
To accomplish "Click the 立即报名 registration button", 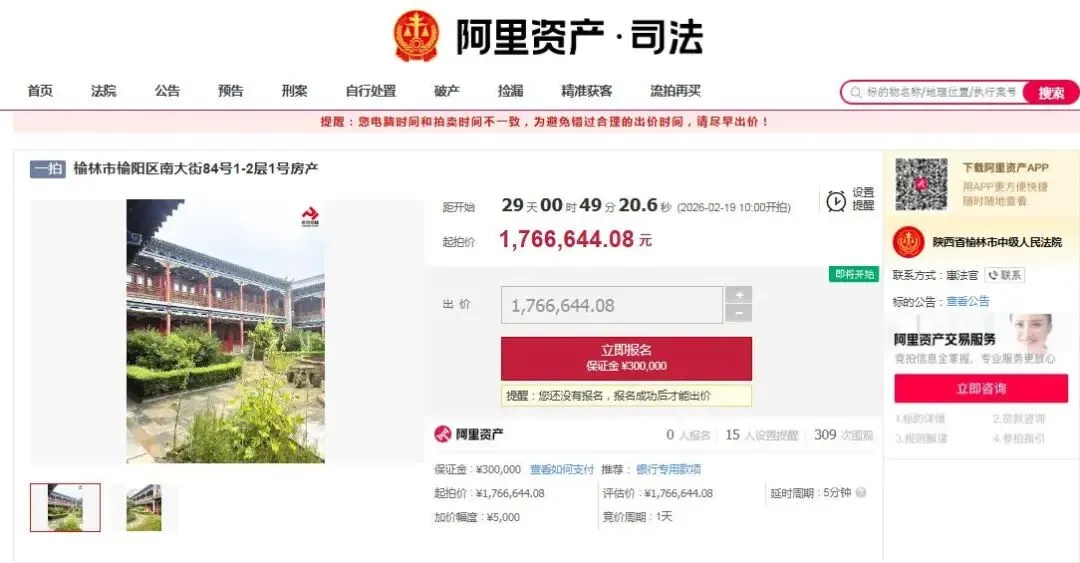I will [626, 358].
